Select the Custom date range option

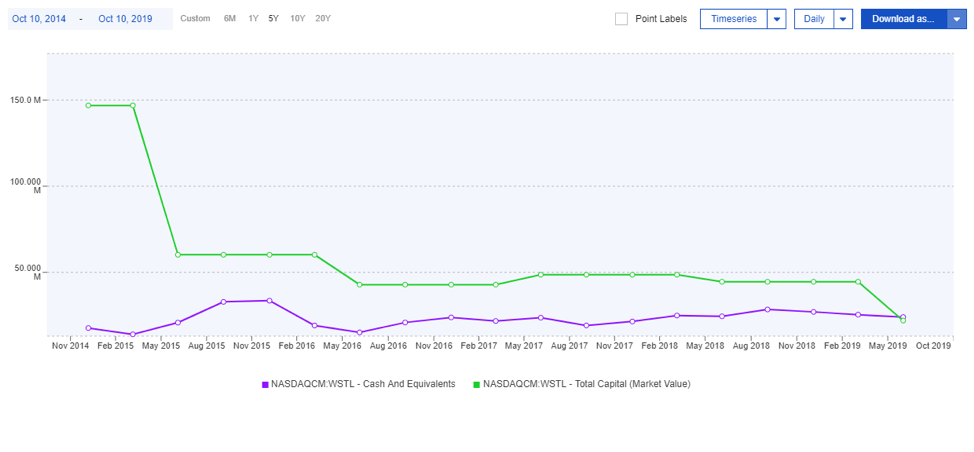195,19
